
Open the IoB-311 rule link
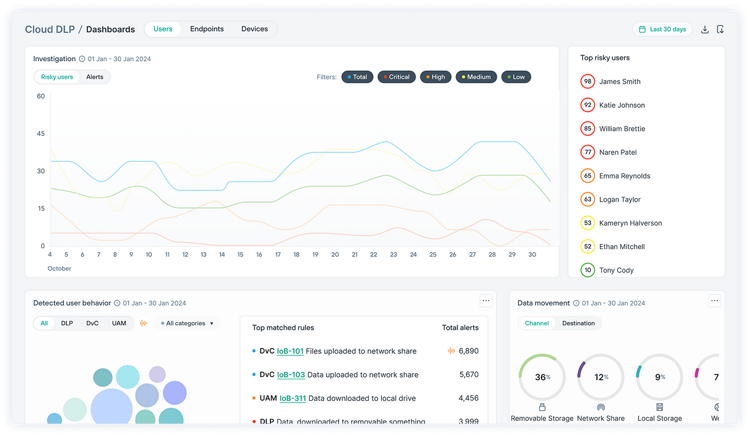point(291,398)
